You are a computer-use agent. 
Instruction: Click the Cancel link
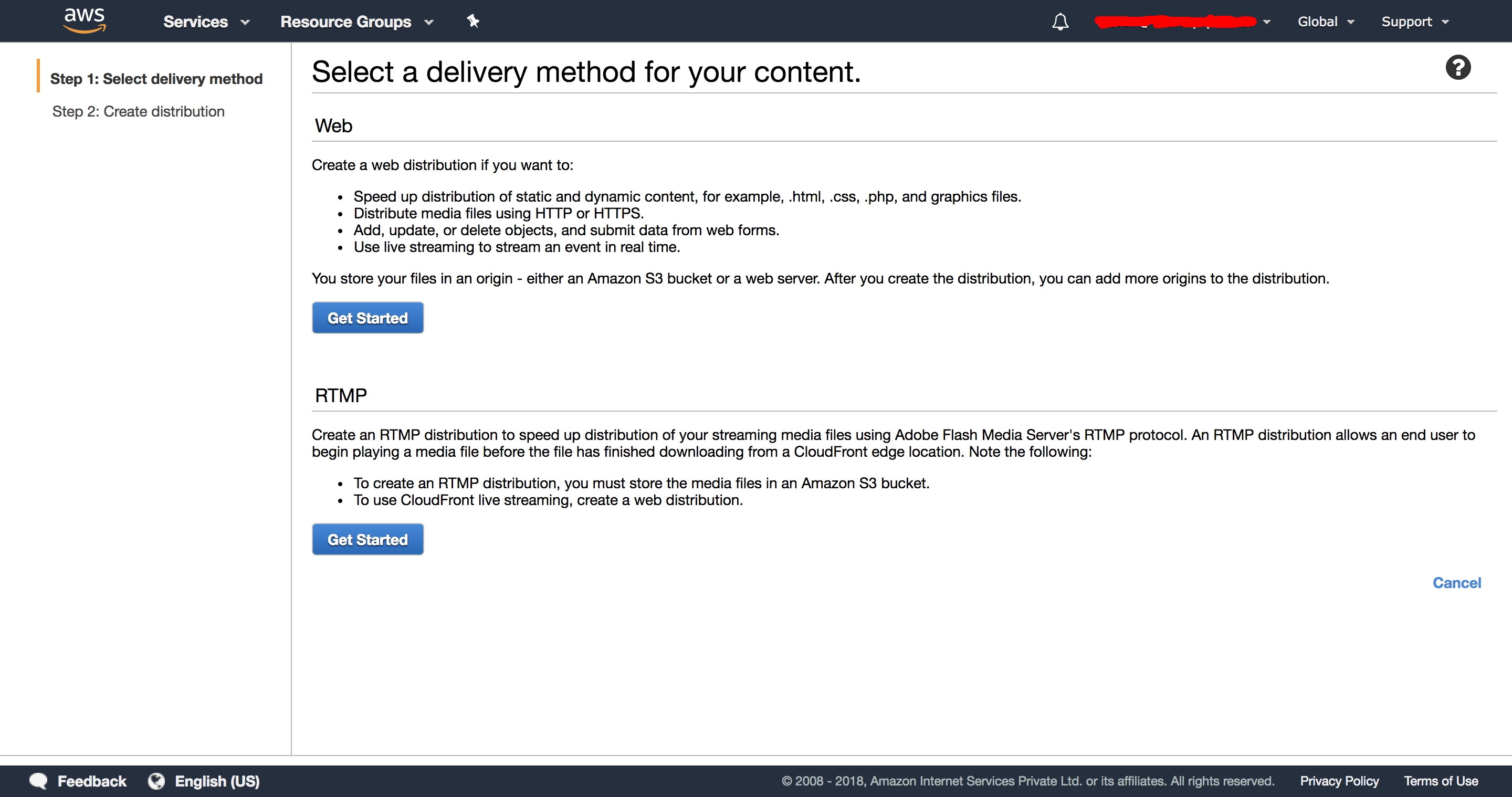[x=1456, y=582]
